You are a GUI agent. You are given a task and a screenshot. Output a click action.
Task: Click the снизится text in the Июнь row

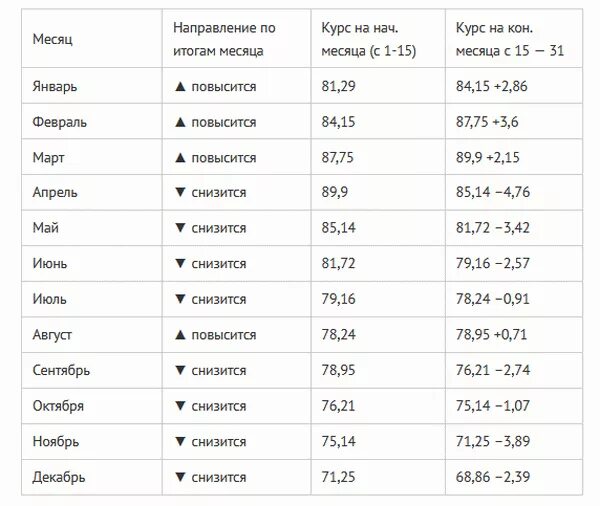click(x=219, y=264)
